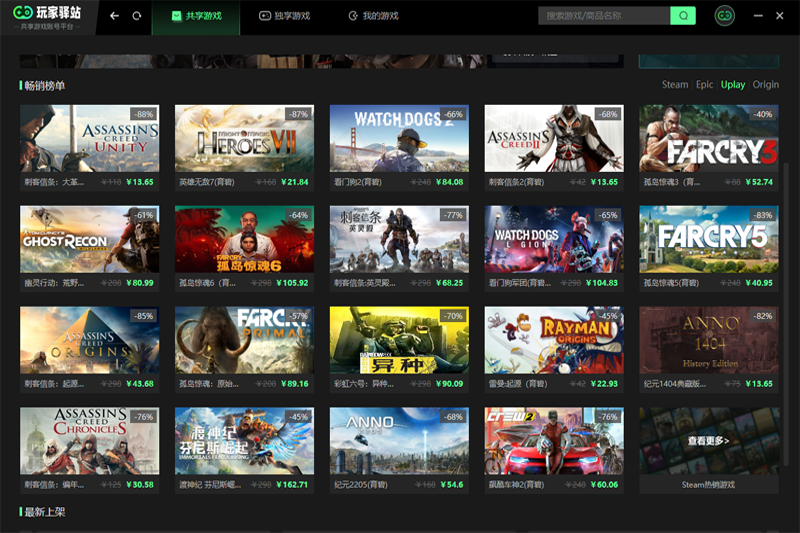Open The Crew 2 game thumbnail

[553, 441]
